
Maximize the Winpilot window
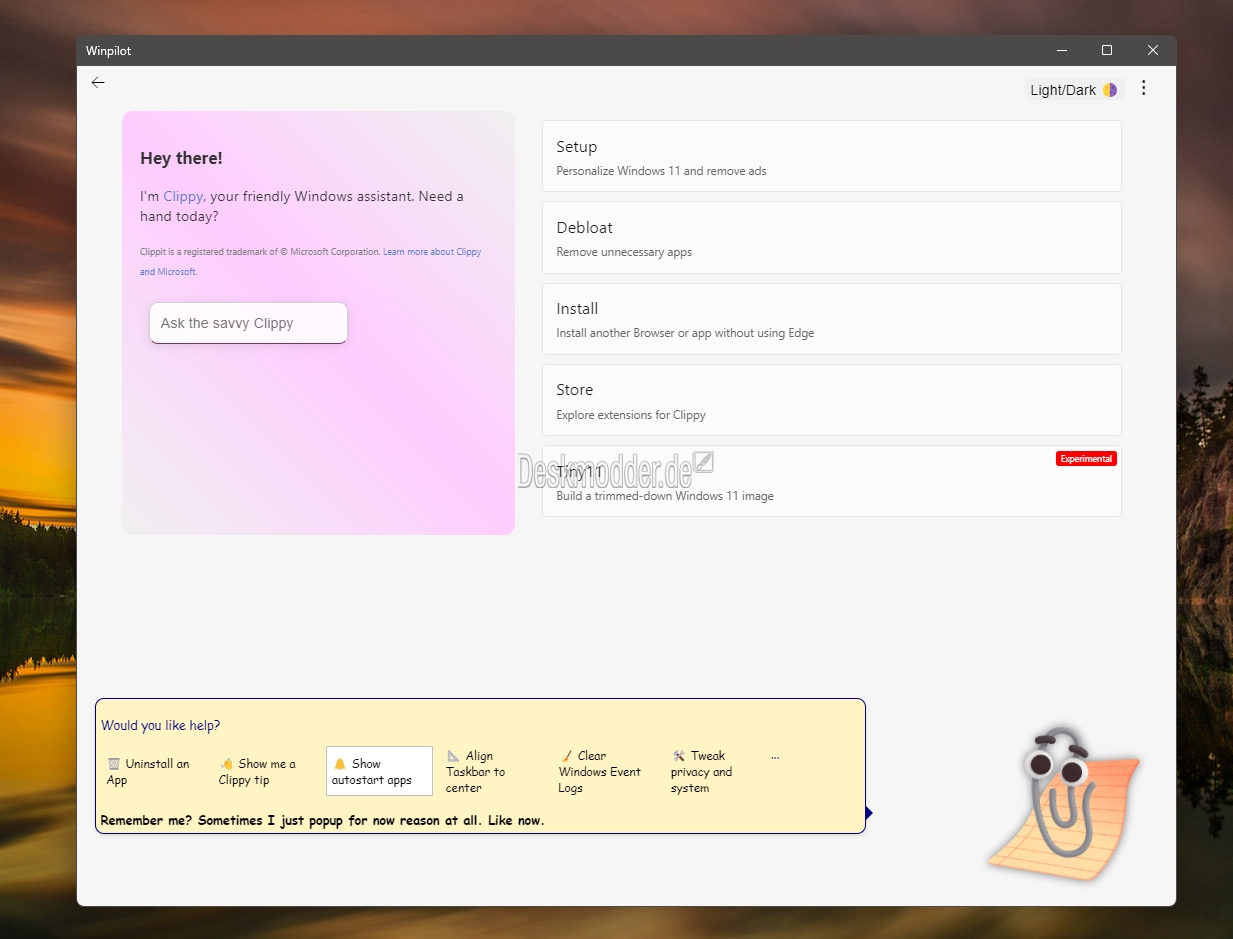pyautogui.click(x=1107, y=50)
